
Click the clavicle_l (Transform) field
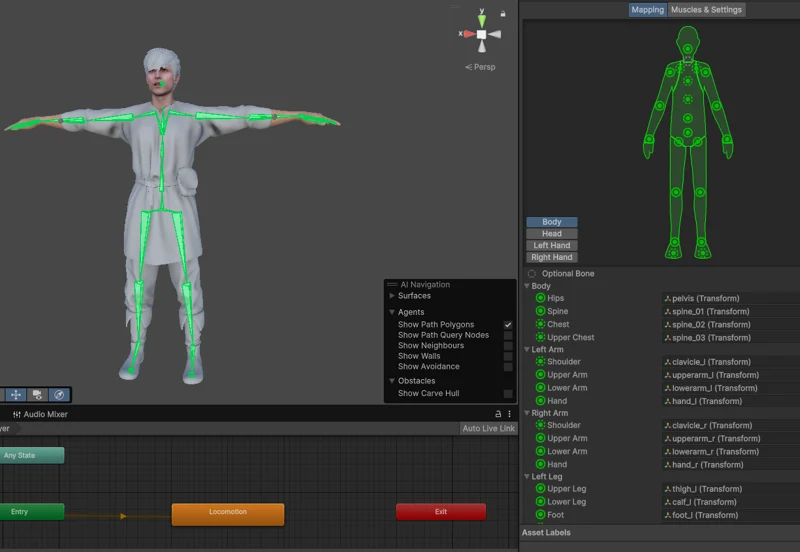tap(731, 362)
